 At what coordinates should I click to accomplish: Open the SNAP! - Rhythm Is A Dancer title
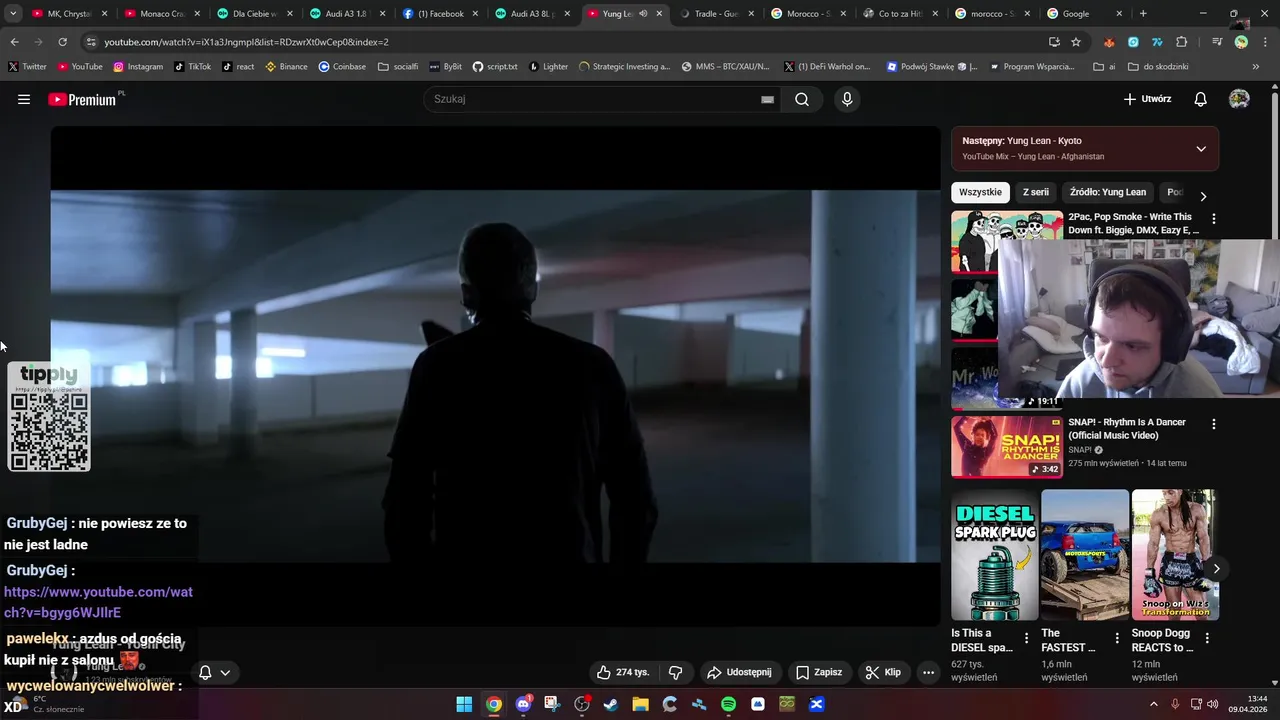coord(1127,429)
